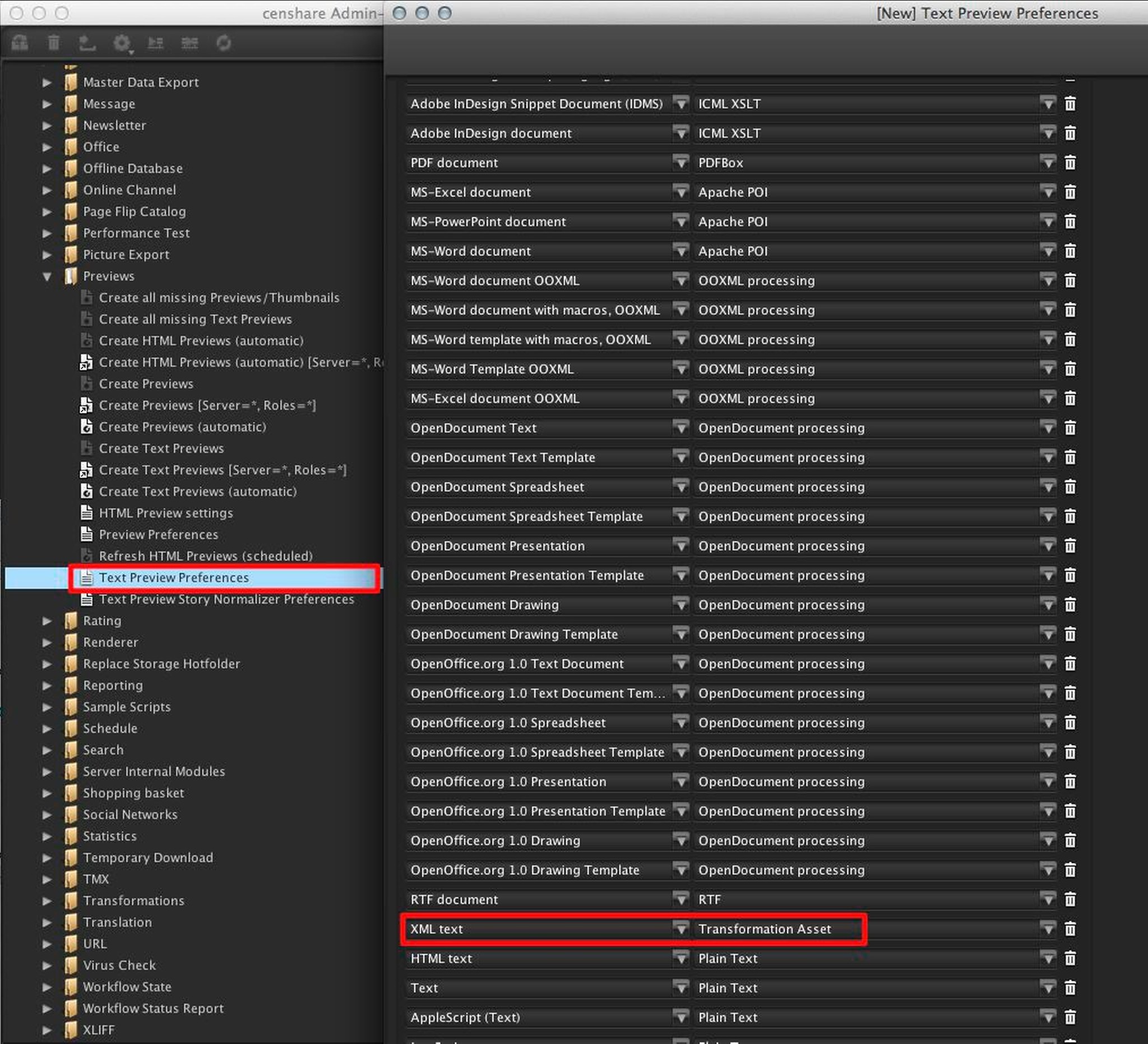Select the Transformation Asset value for XML text
This screenshot has width=1148, height=1044.
click(765, 929)
